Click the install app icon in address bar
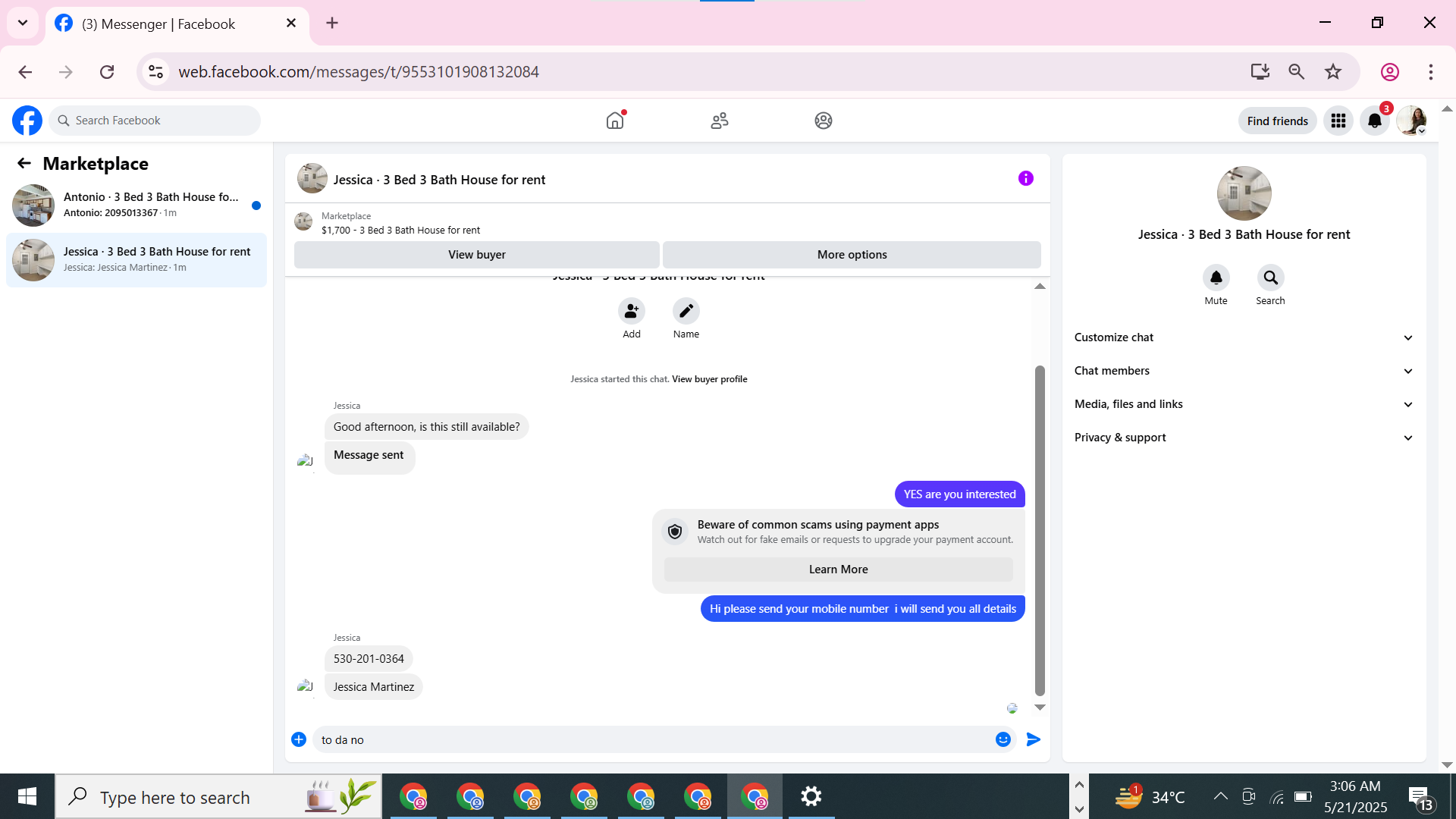This screenshot has height=819, width=1456. [1260, 72]
